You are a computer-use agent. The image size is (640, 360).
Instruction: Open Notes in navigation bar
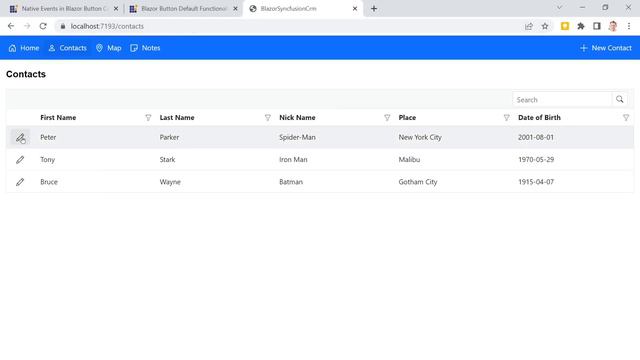(x=145, y=48)
